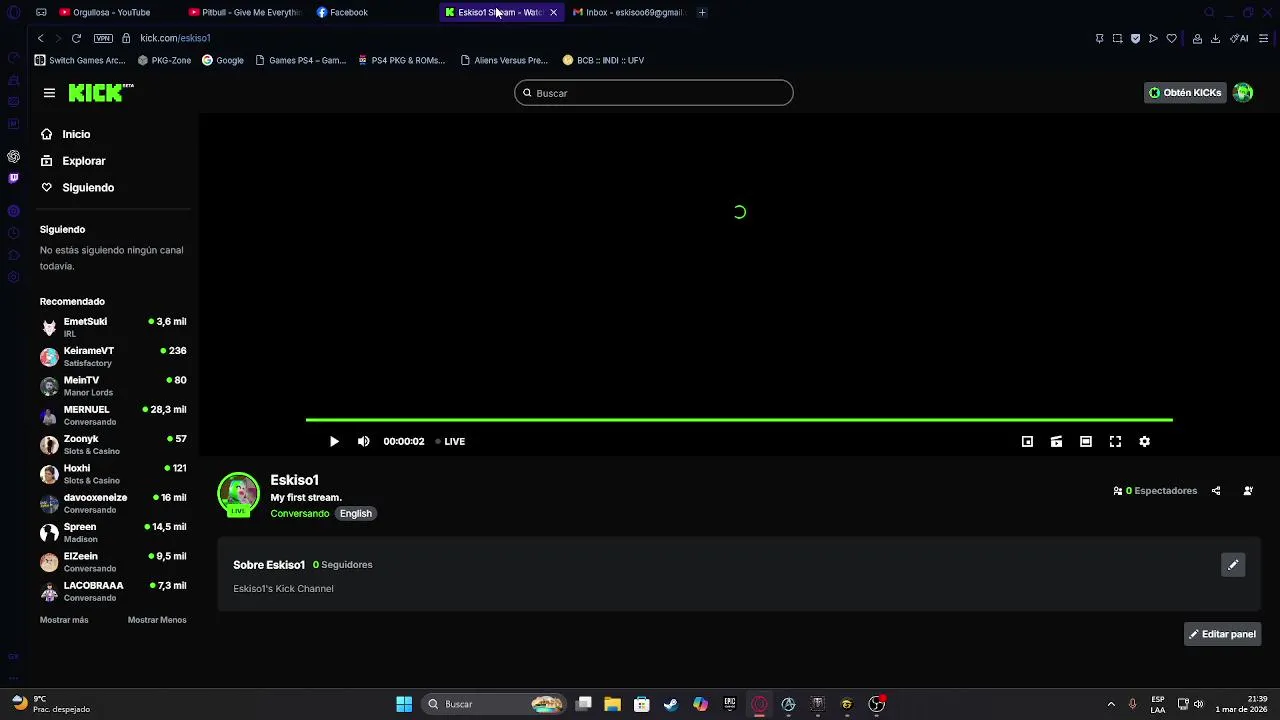The height and width of the screenshot is (720, 1280).
Task: Open recommended channel KeirameVT
Action: [x=113, y=357]
